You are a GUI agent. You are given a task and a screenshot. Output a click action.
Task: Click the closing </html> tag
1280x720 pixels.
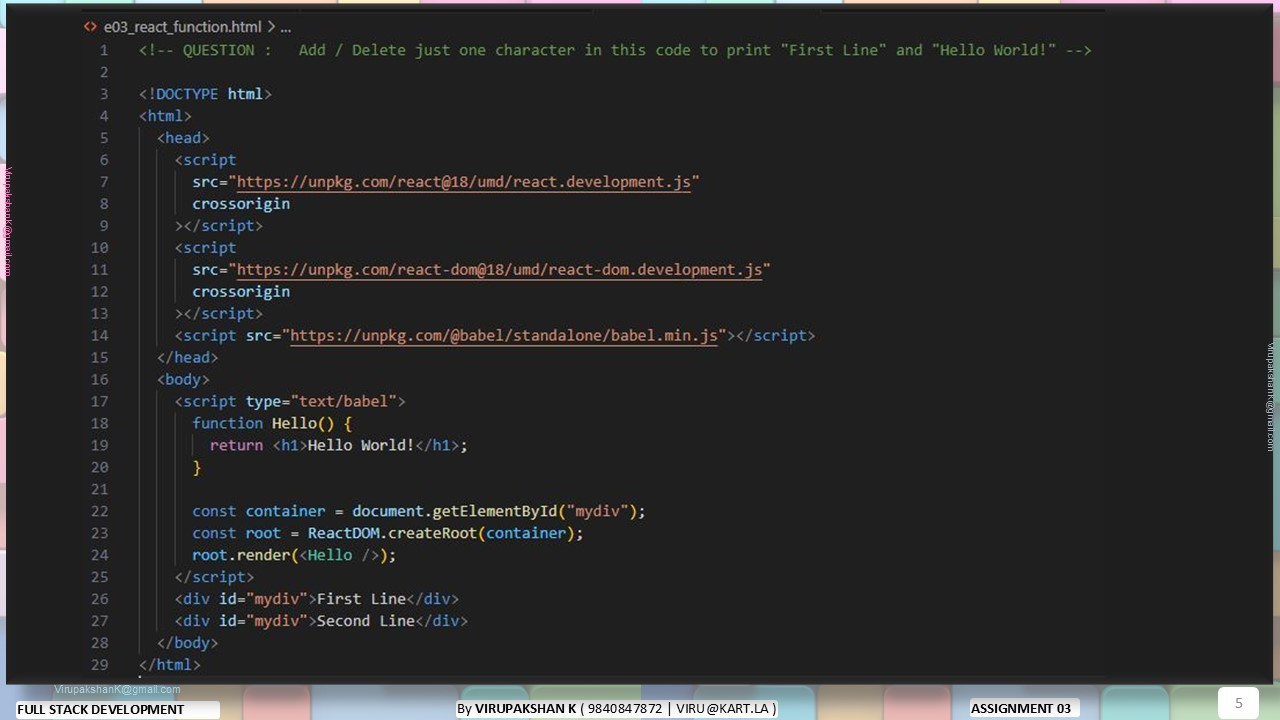click(x=169, y=666)
